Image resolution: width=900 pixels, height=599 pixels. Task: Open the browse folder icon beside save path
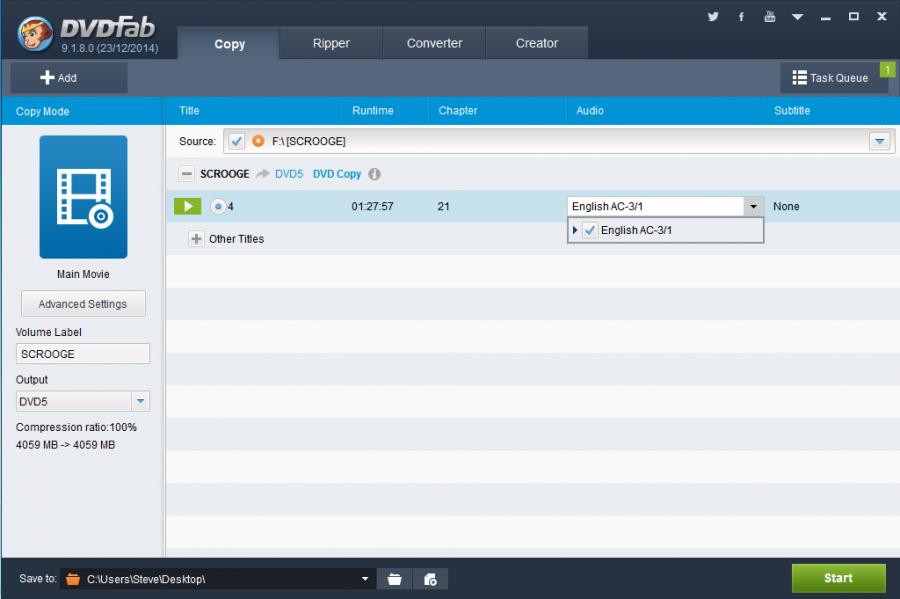tap(394, 578)
